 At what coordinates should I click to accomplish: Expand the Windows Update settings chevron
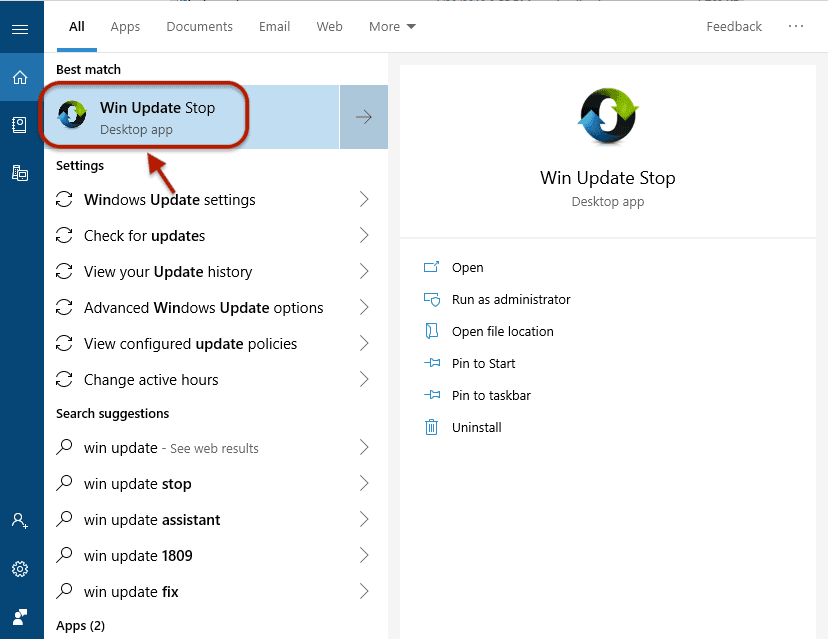(x=364, y=199)
